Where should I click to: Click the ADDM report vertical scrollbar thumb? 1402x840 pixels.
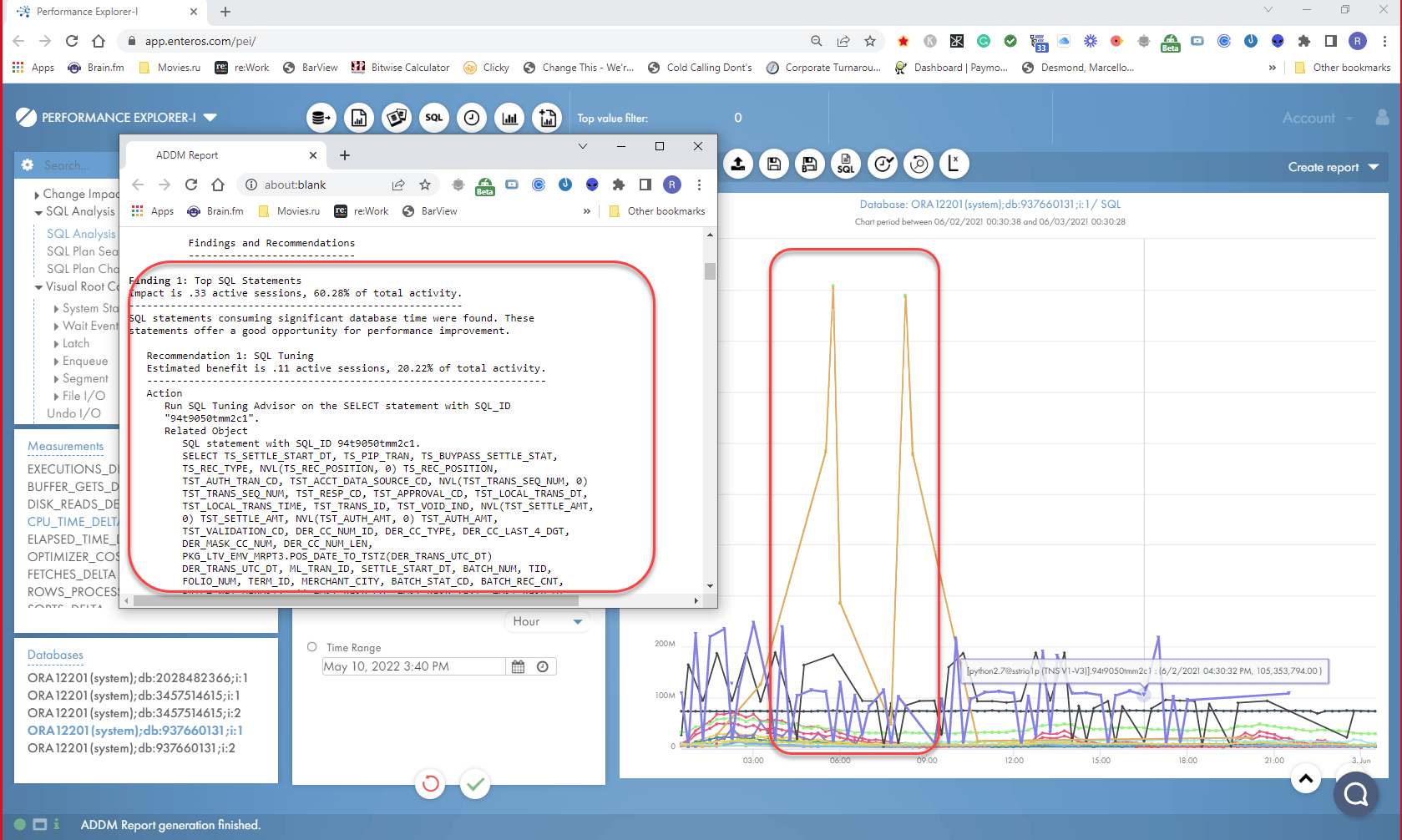pos(710,271)
